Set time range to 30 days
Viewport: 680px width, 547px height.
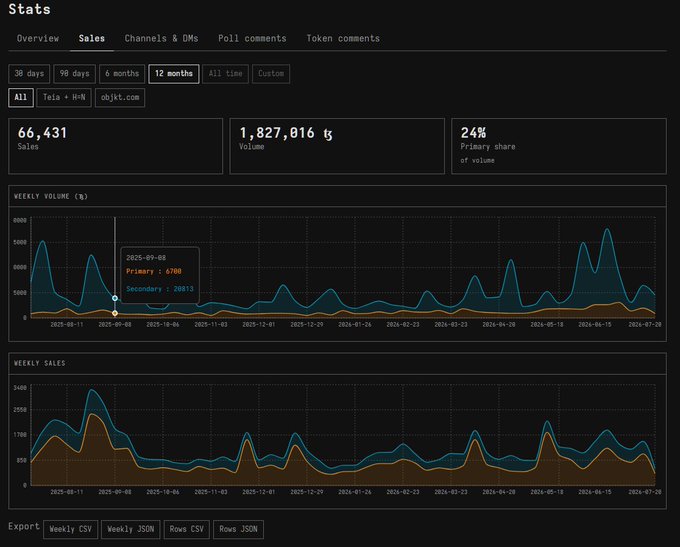pos(29,74)
